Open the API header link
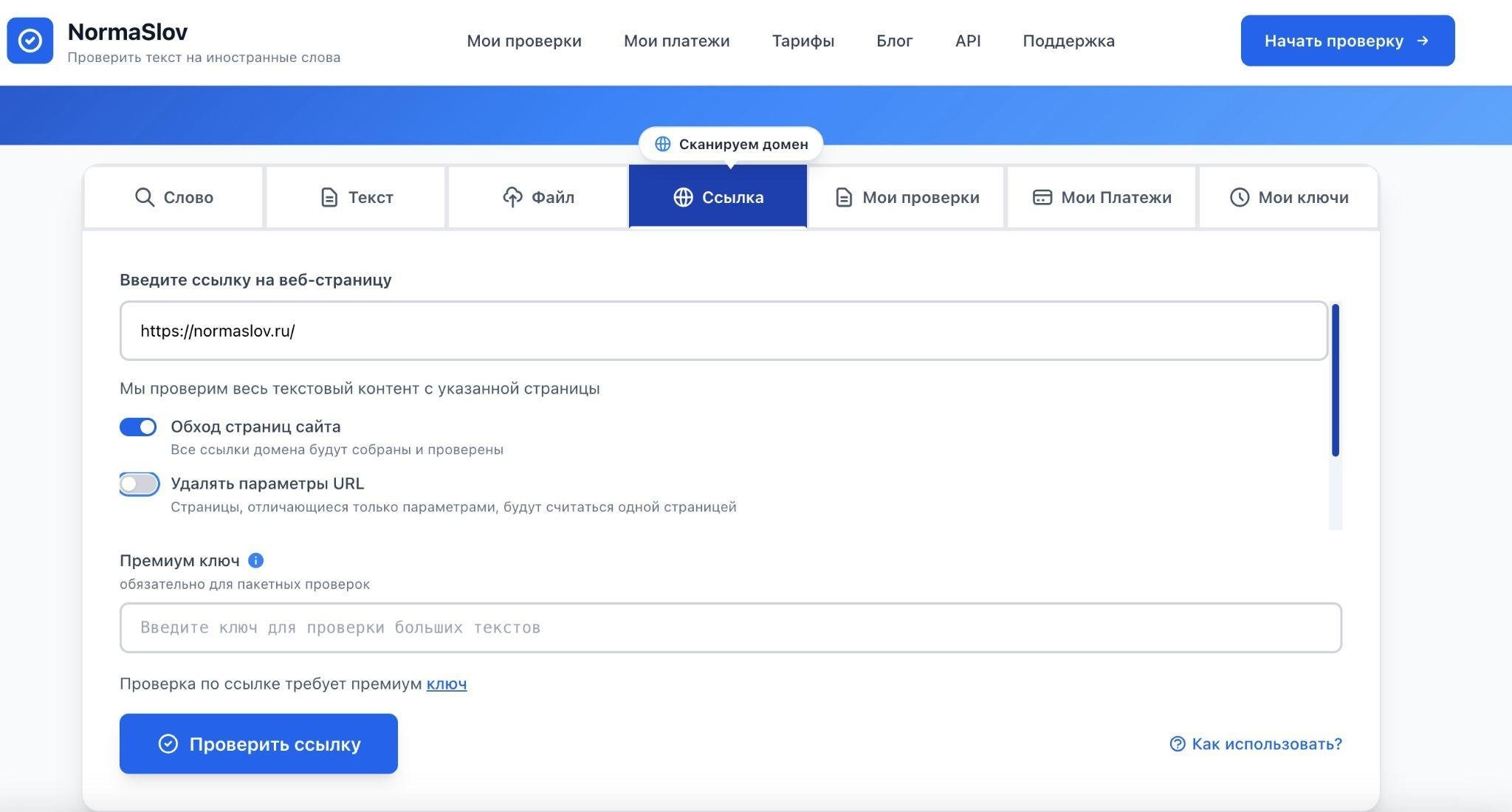Screen dimensions: 1512x812 [x=968, y=41]
